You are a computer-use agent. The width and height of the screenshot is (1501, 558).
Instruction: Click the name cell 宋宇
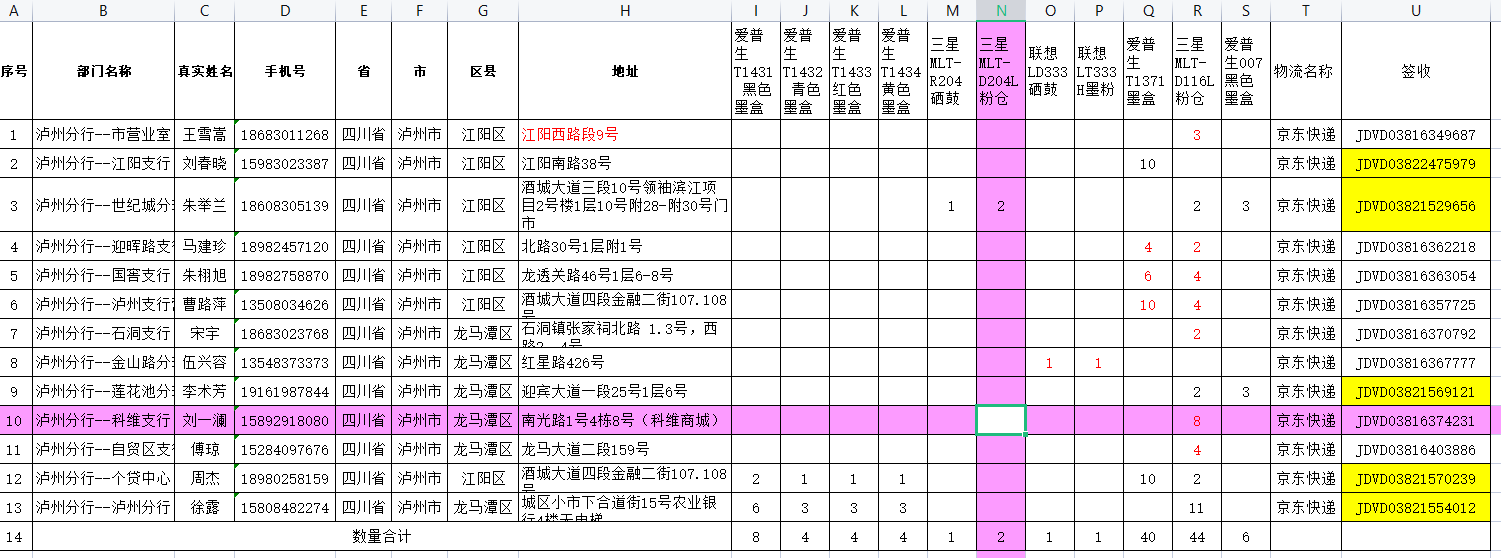pos(204,333)
